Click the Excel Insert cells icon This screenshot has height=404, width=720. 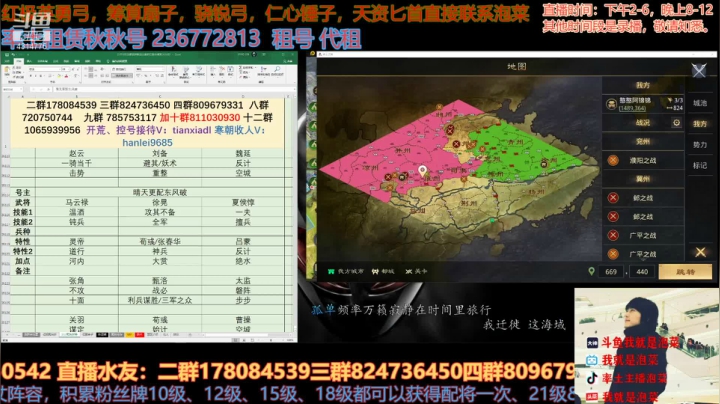tap(213, 71)
